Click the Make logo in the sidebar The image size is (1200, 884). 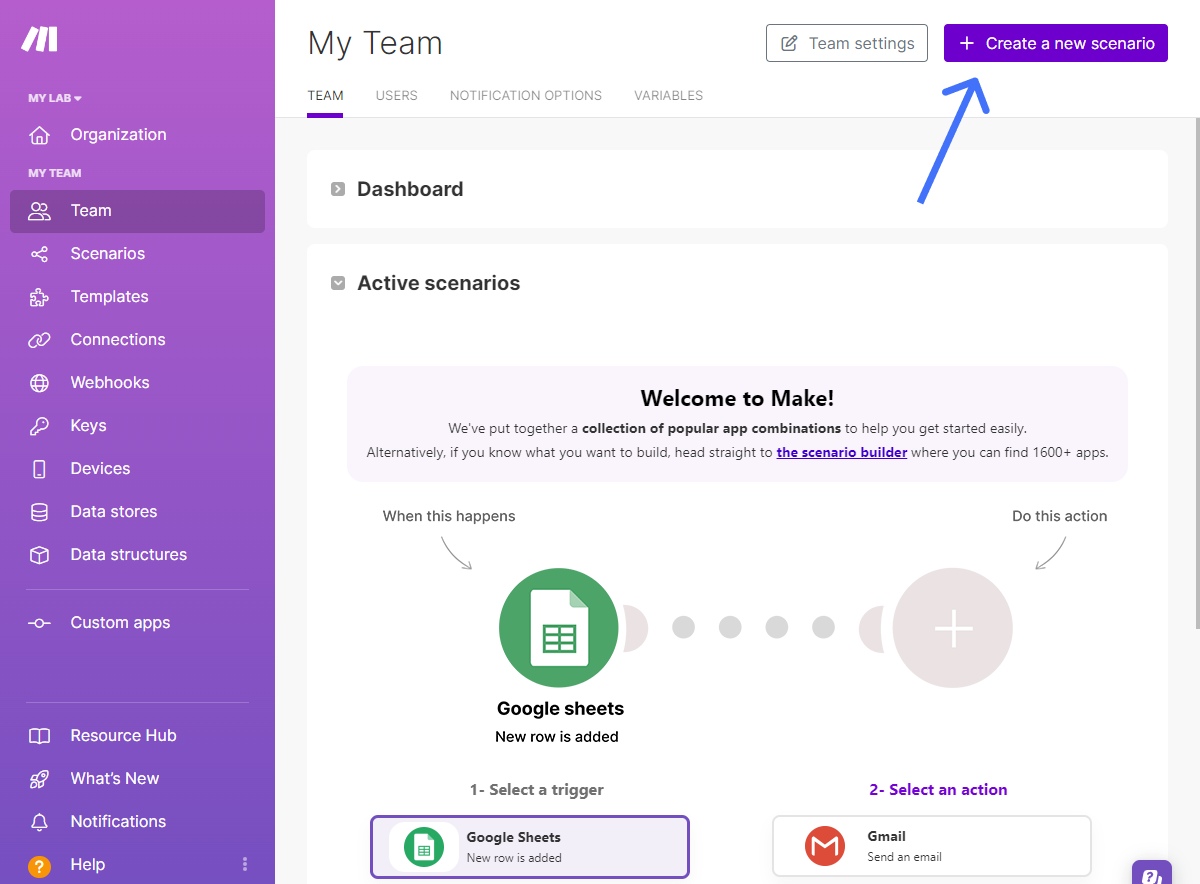40,39
